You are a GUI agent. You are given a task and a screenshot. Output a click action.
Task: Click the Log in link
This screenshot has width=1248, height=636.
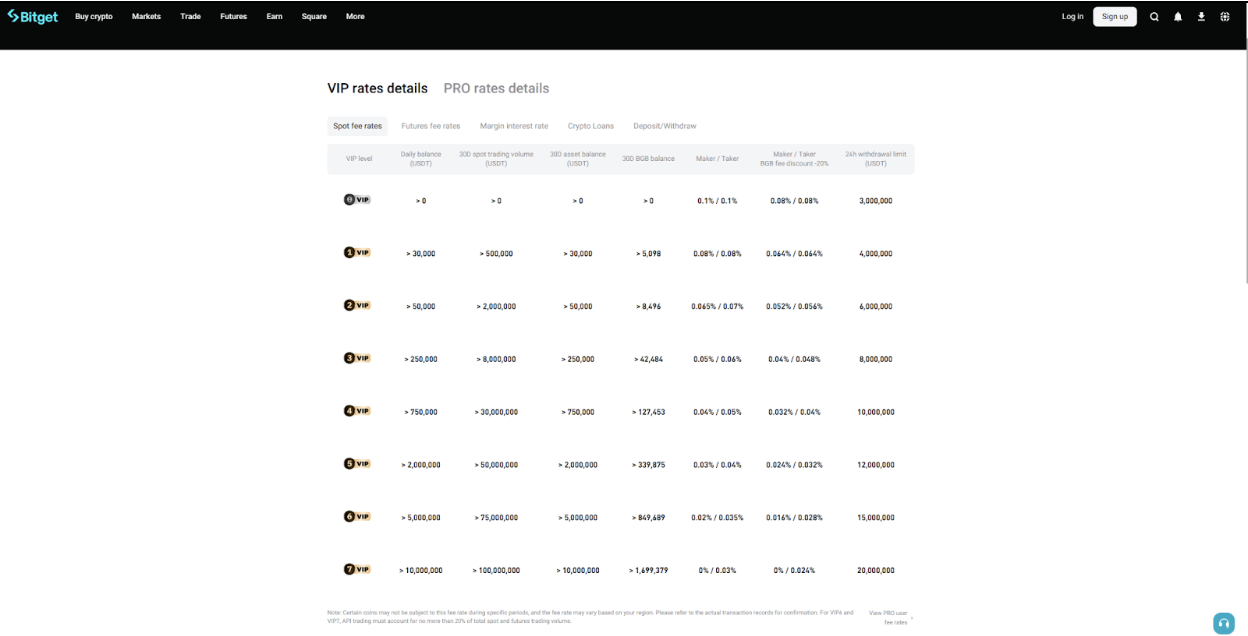pyautogui.click(x=1072, y=17)
